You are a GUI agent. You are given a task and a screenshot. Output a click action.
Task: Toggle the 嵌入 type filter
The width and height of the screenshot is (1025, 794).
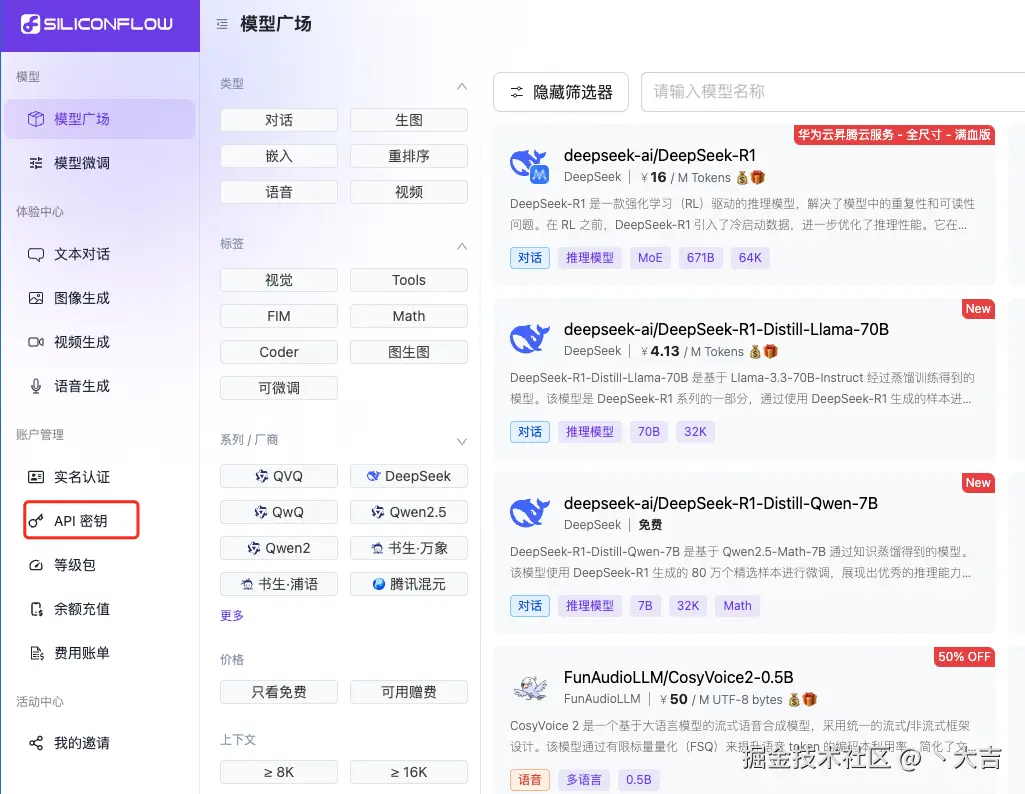(x=279, y=156)
